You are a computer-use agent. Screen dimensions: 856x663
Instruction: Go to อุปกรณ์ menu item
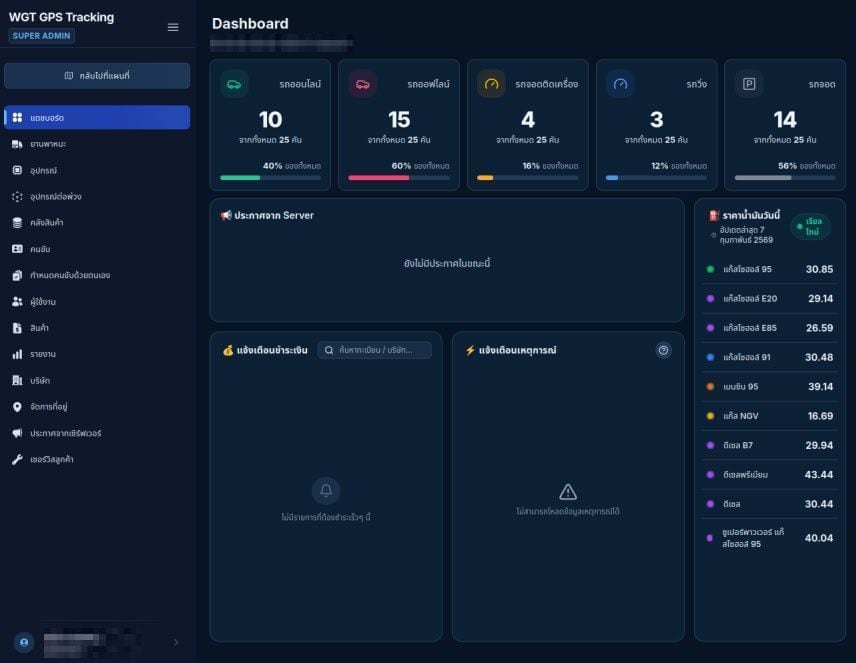(x=97, y=170)
